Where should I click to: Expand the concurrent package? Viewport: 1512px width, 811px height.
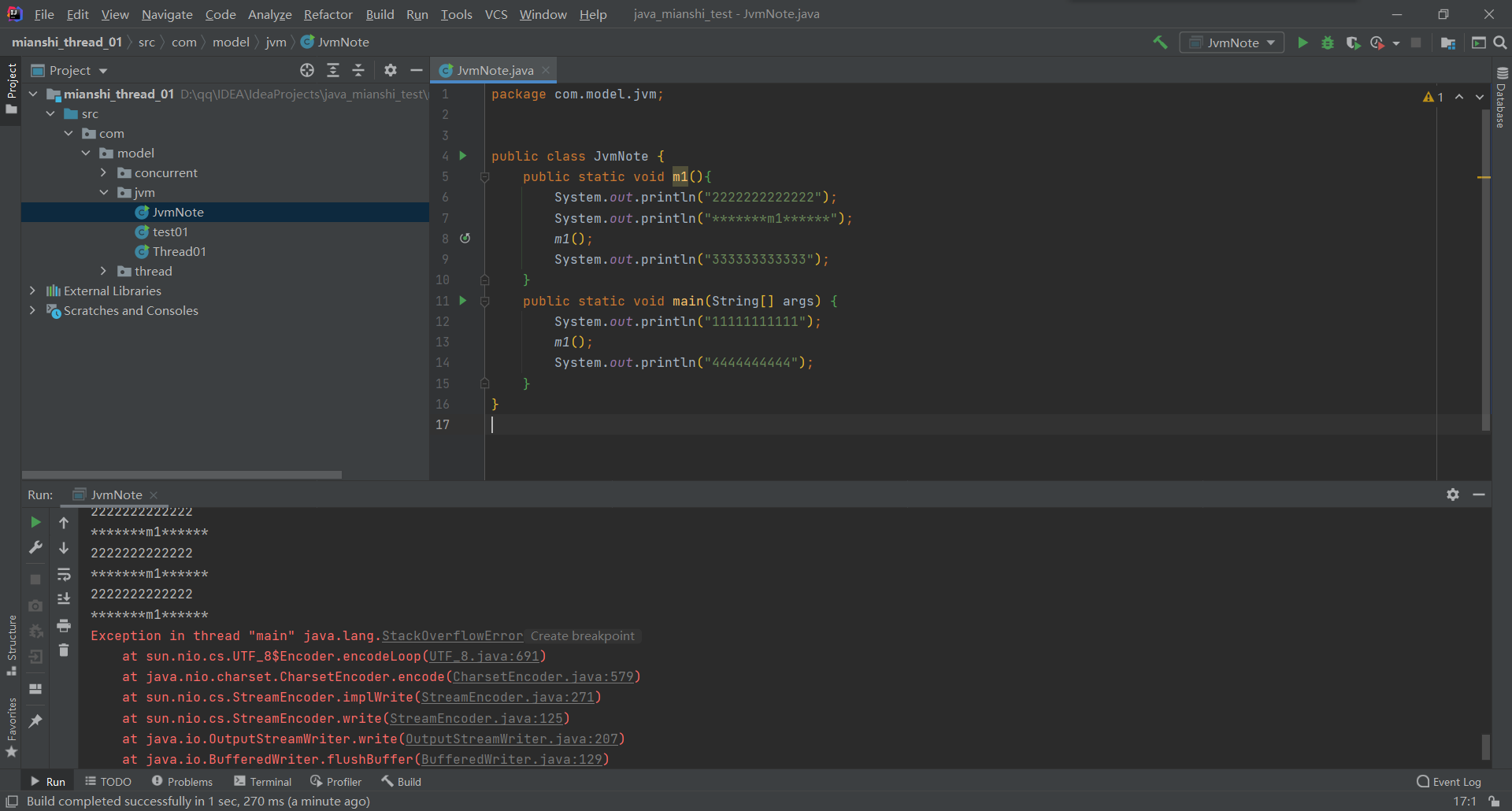click(x=103, y=172)
